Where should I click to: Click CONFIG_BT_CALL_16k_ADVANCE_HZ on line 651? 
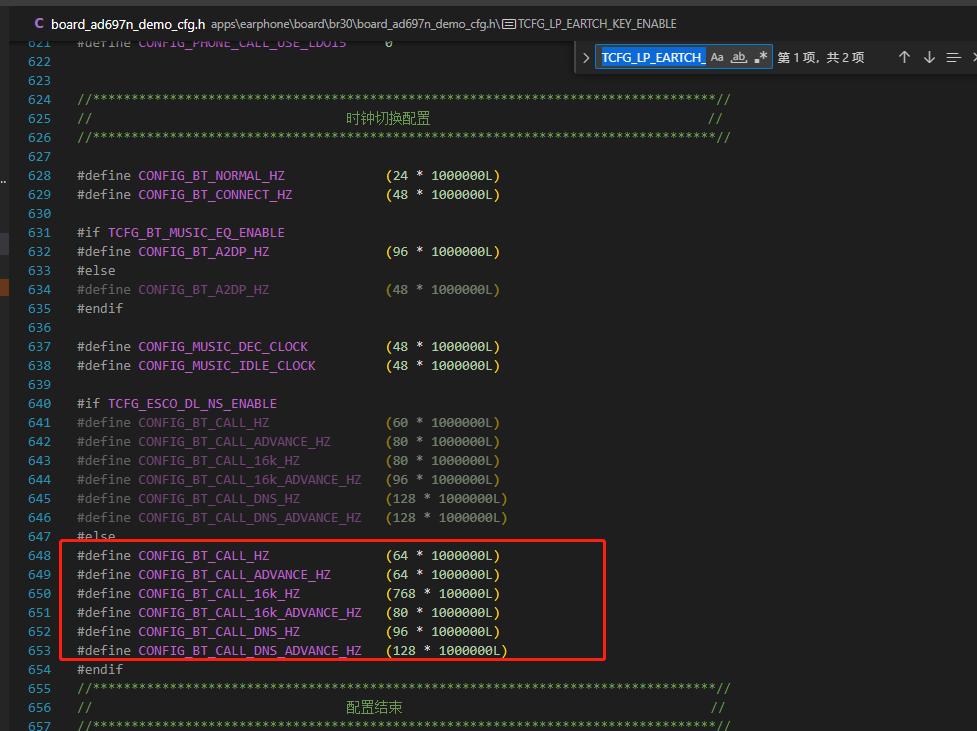250,613
